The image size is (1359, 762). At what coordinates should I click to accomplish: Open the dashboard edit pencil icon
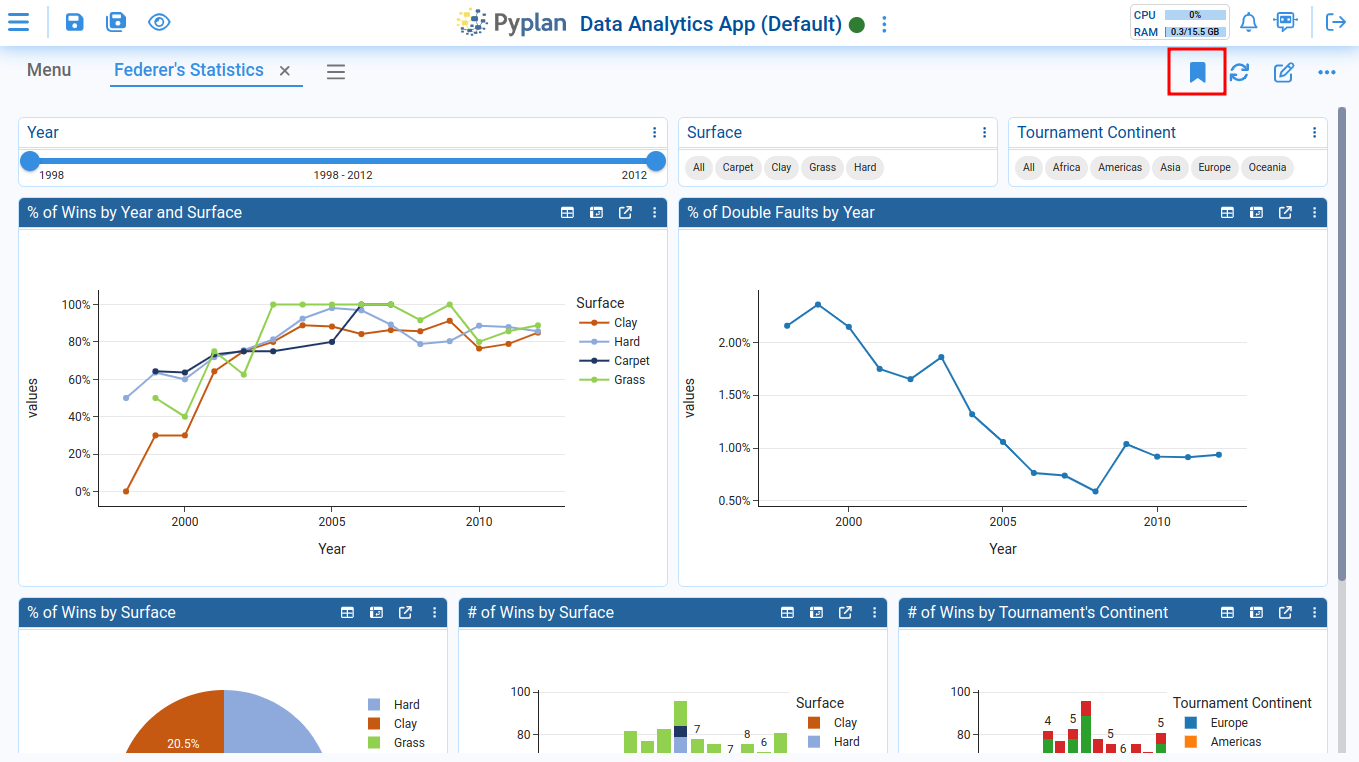(x=1283, y=72)
